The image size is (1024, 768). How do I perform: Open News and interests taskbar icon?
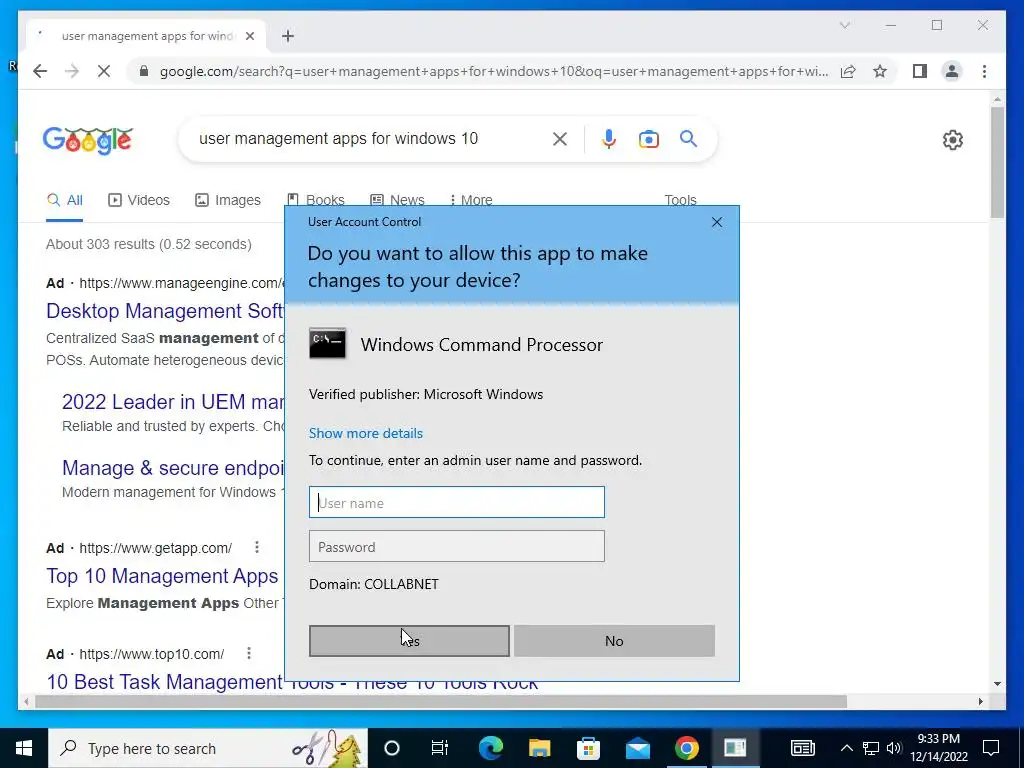coord(802,748)
